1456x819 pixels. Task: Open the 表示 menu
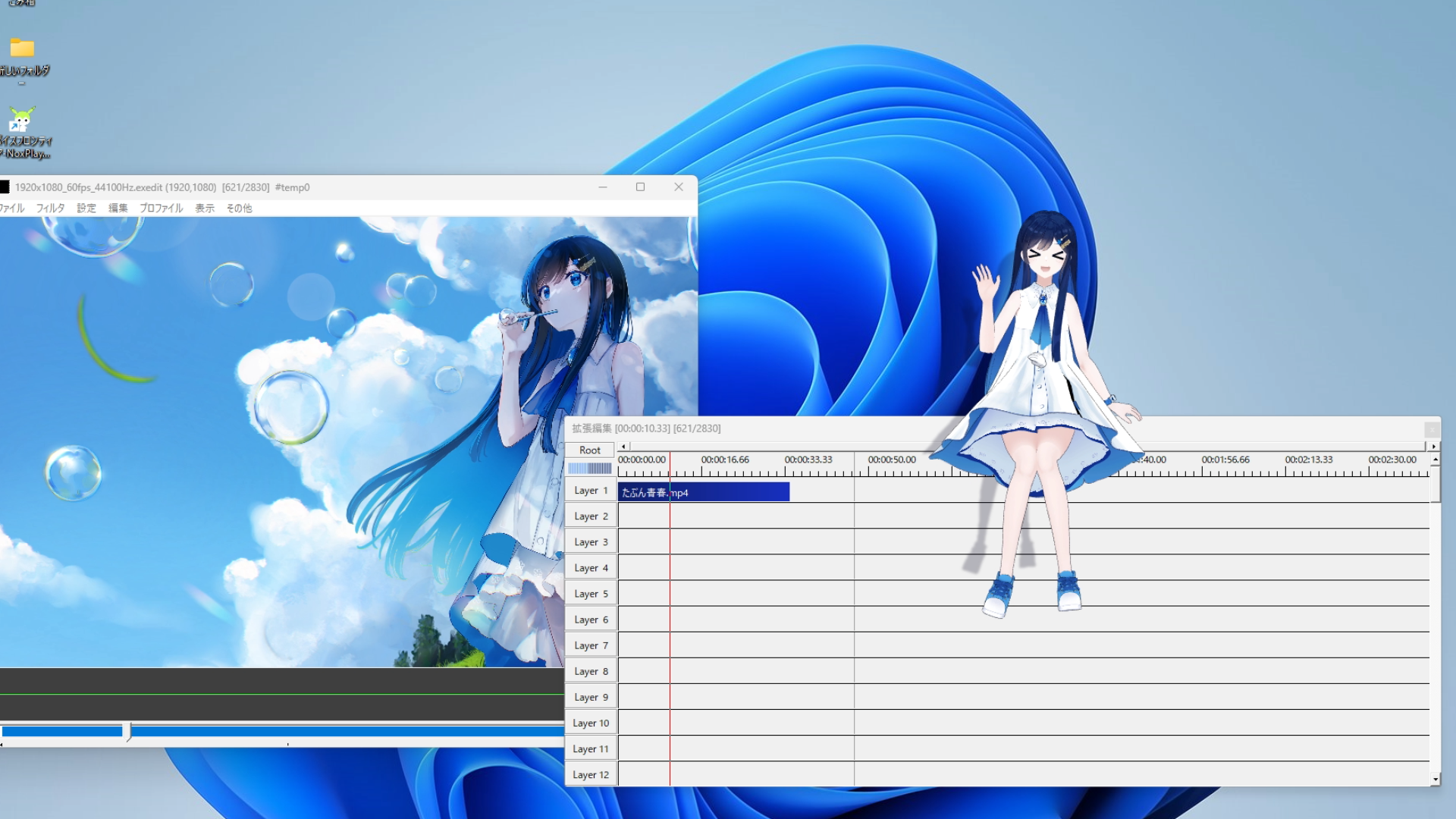click(205, 208)
